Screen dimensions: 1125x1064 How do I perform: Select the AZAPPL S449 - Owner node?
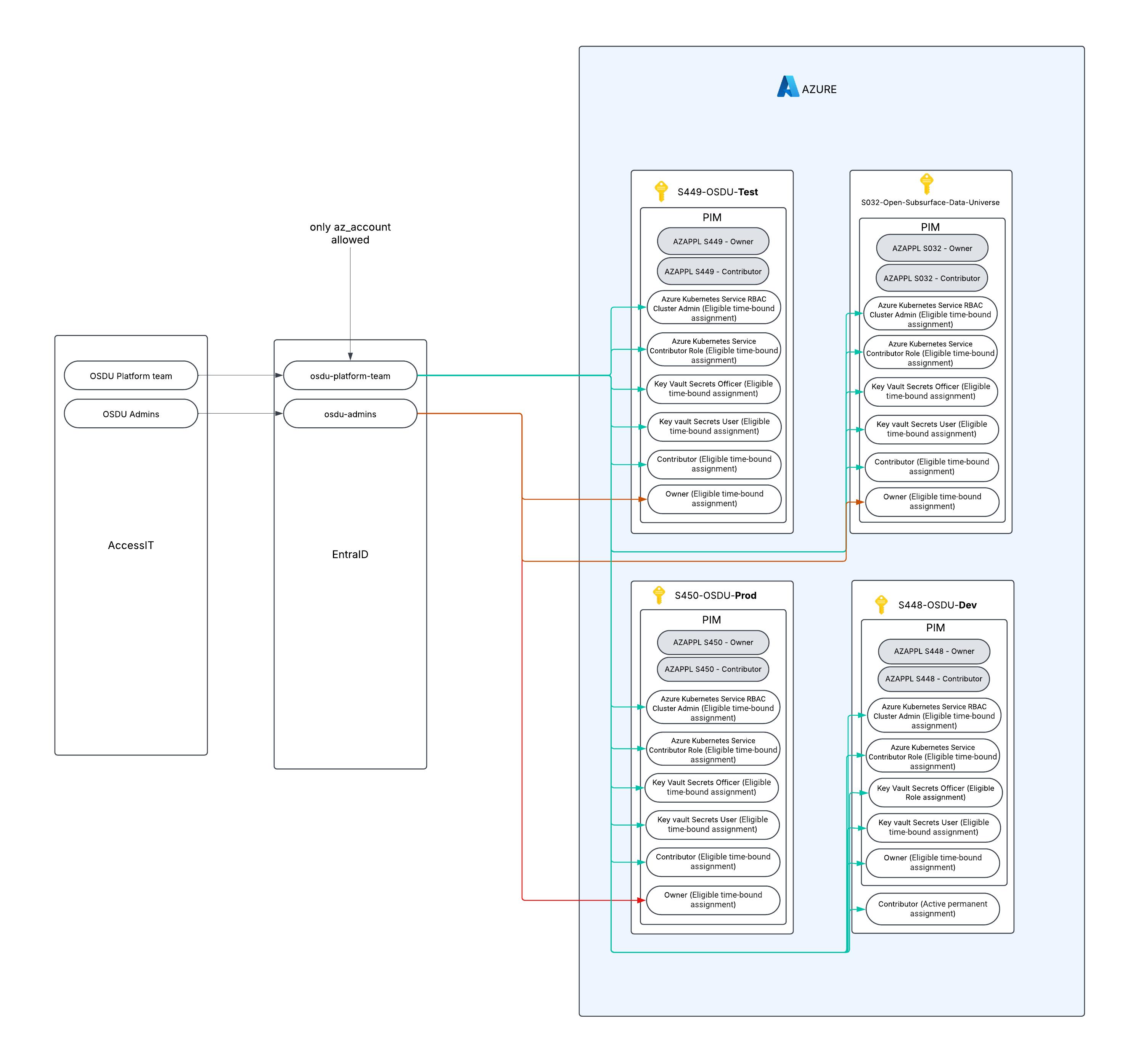[714, 241]
